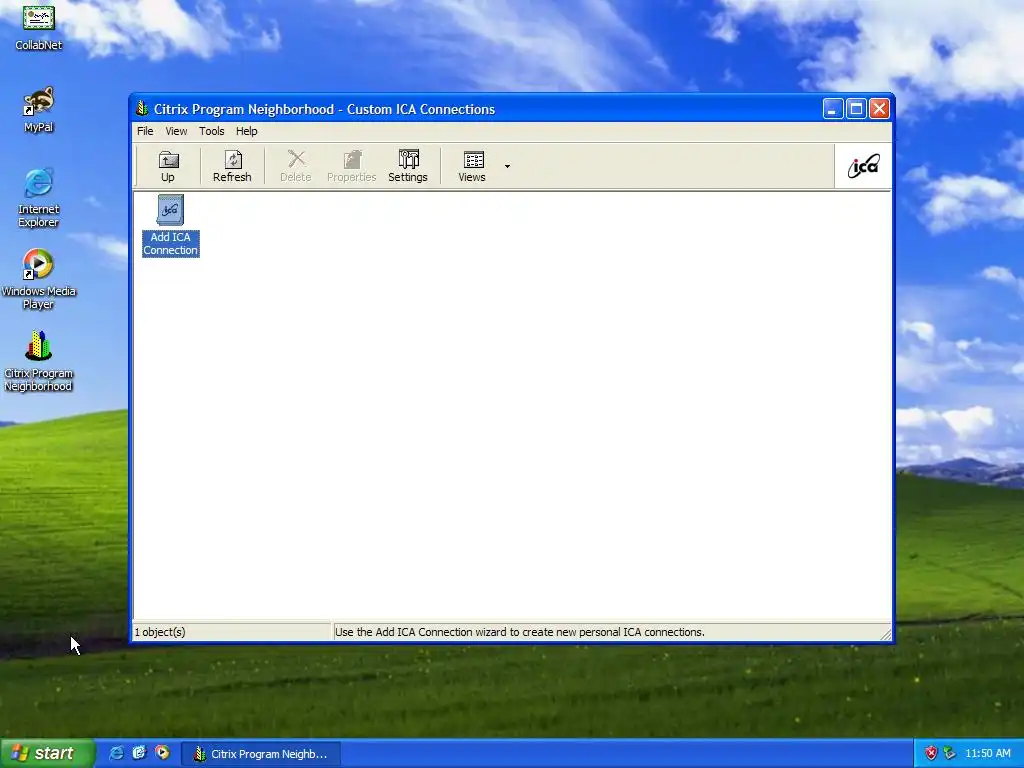
Task: Click the green tray icon beside the clock
Action: click(950, 753)
